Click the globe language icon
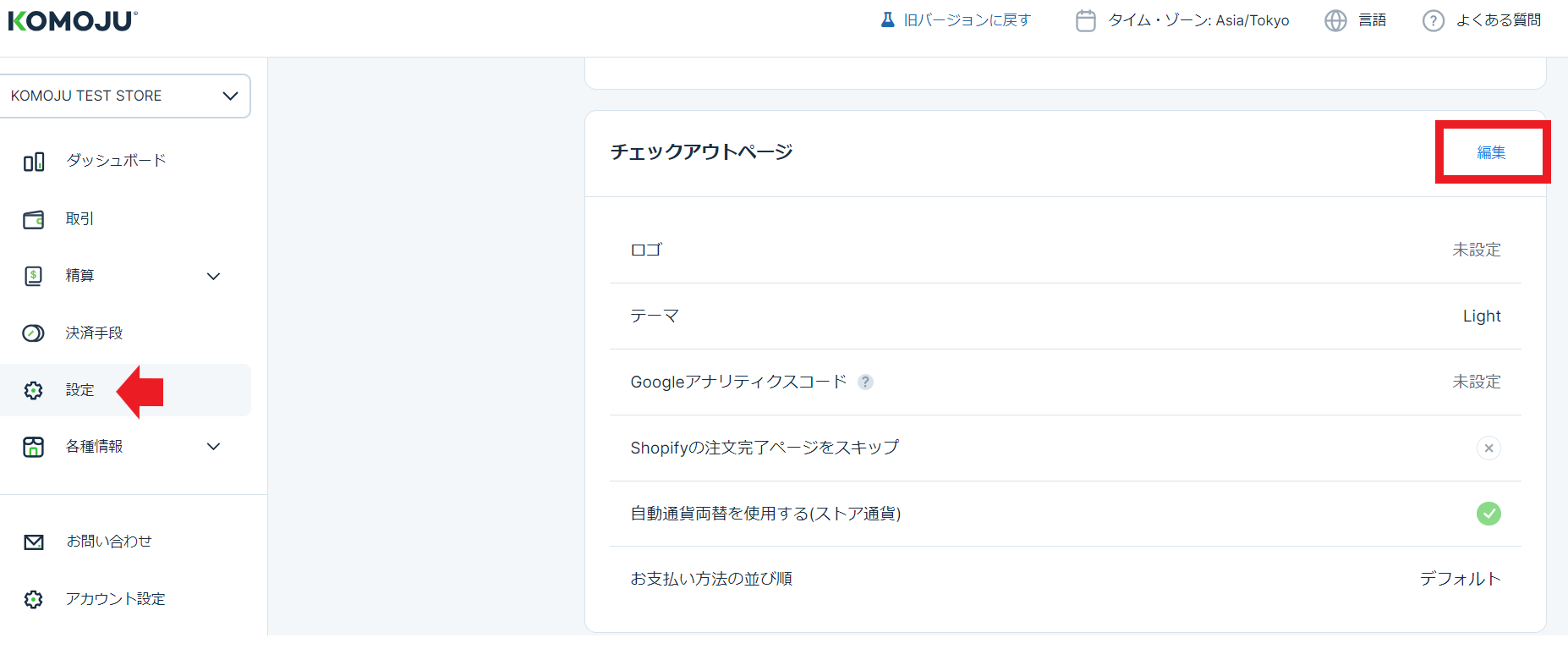This screenshot has width=1568, height=649. 1335,20
